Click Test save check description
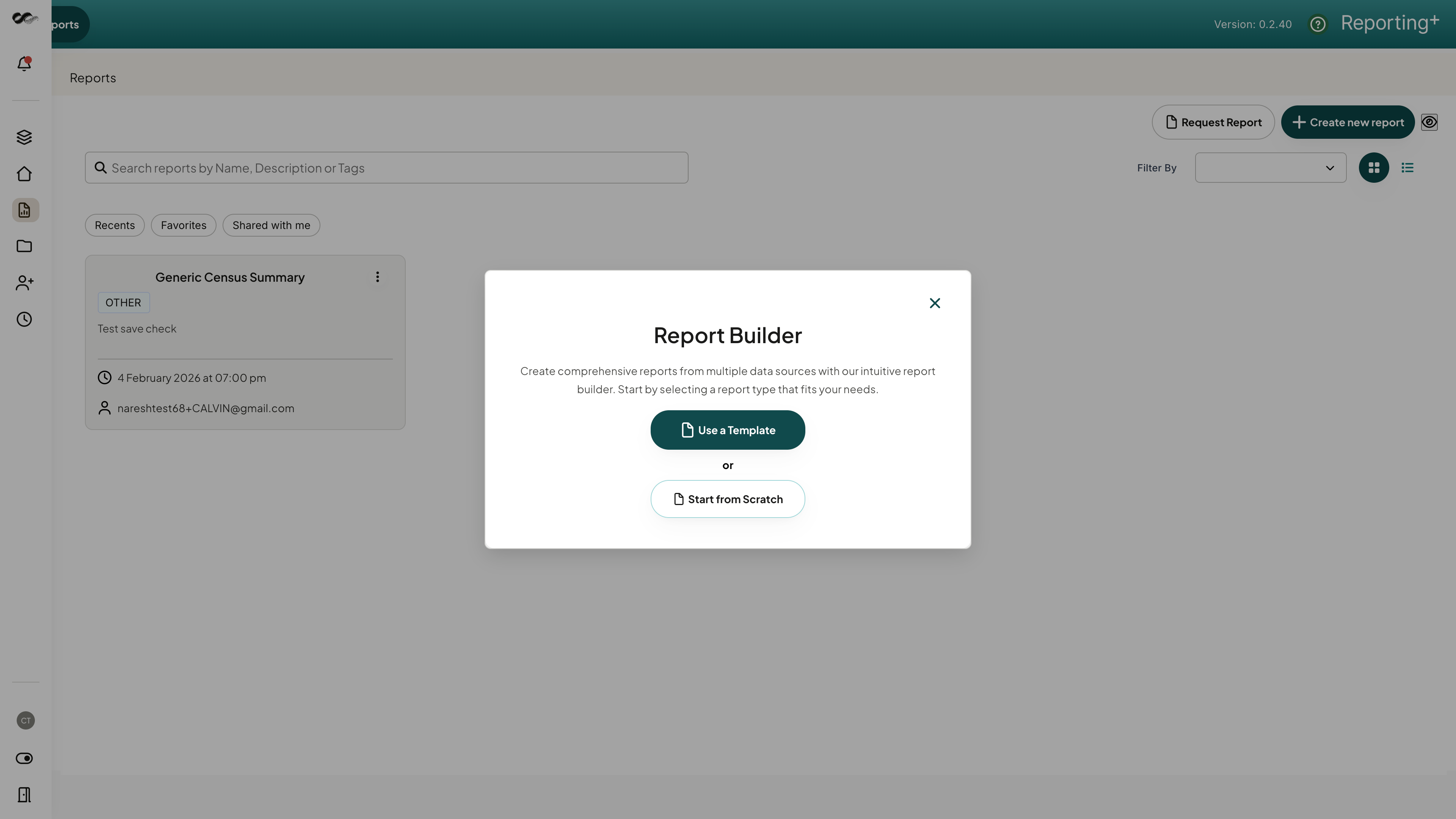The height and width of the screenshot is (819, 1456). pos(137,329)
